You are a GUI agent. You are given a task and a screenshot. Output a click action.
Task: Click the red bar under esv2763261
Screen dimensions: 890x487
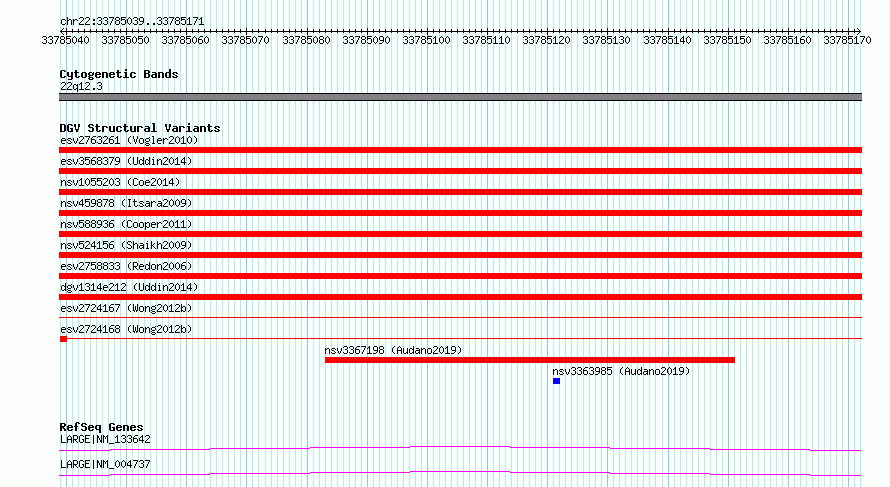pyautogui.click(x=460, y=150)
